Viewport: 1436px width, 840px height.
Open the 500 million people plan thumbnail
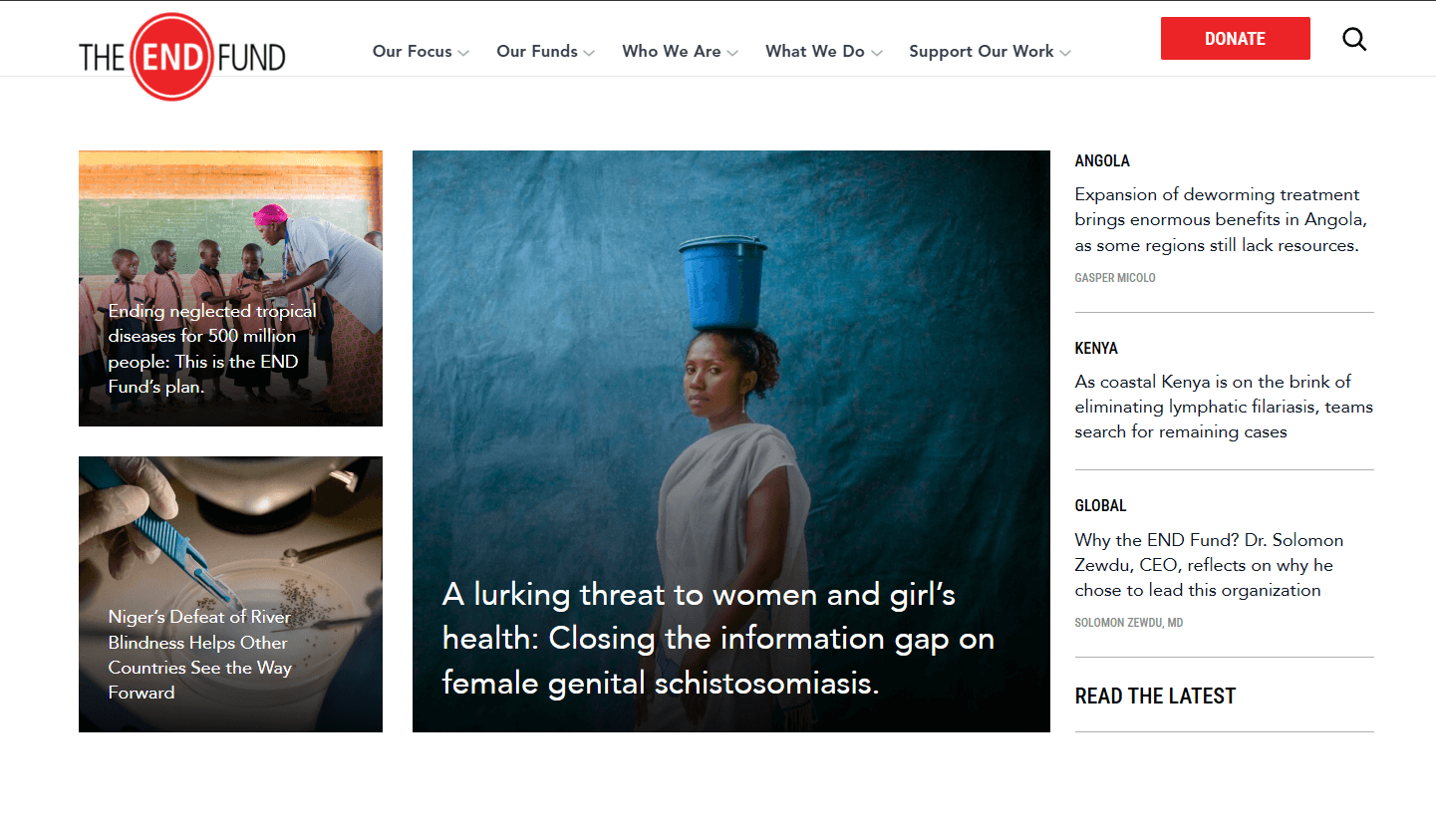point(230,288)
